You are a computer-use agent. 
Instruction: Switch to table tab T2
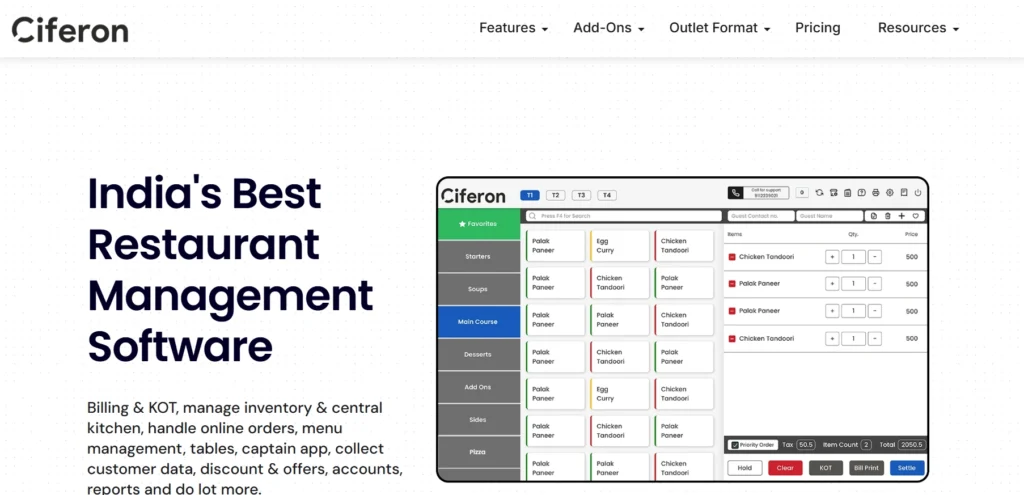555,195
